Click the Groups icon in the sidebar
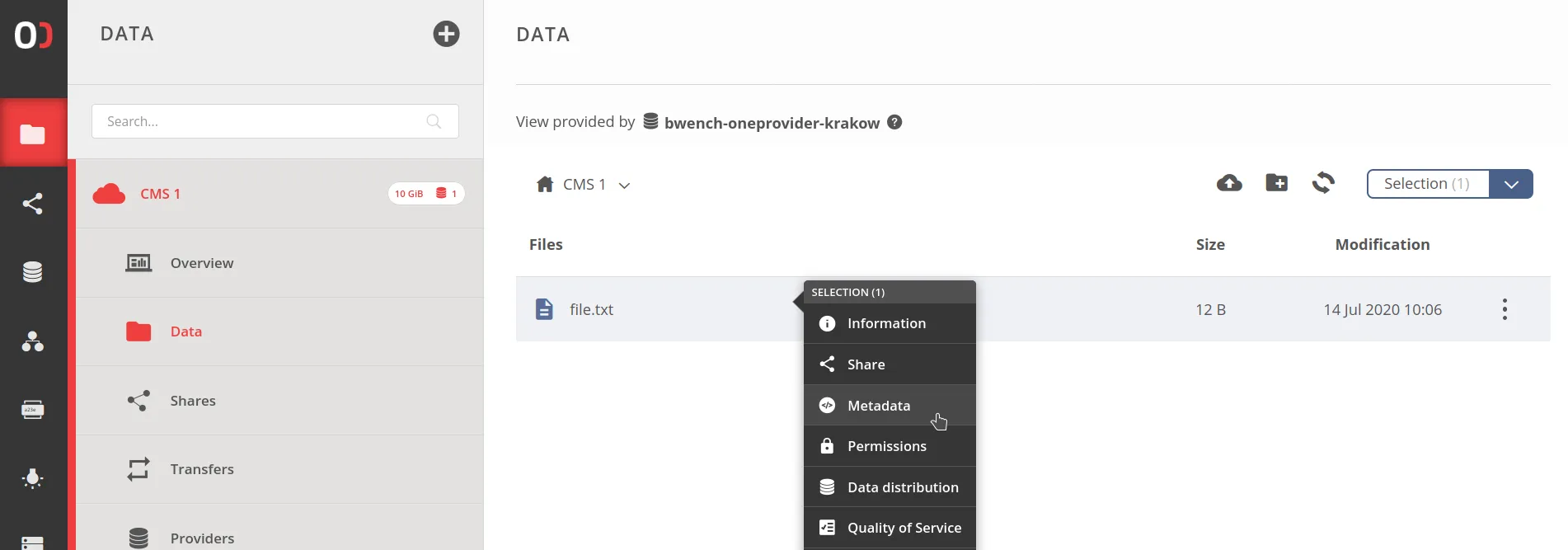 coord(33,342)
